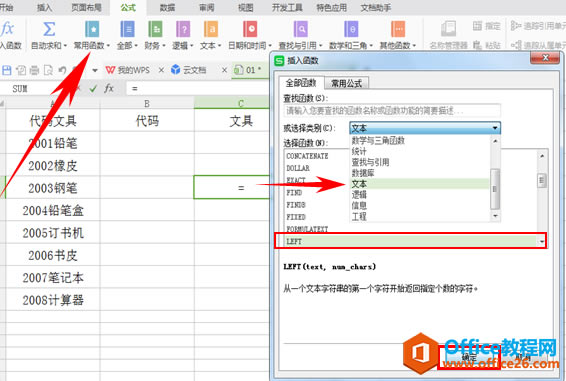This screenshot has height=381, width=566.
Task: Open the 财务 financial functions icon
Action: [x=155, y=29]
